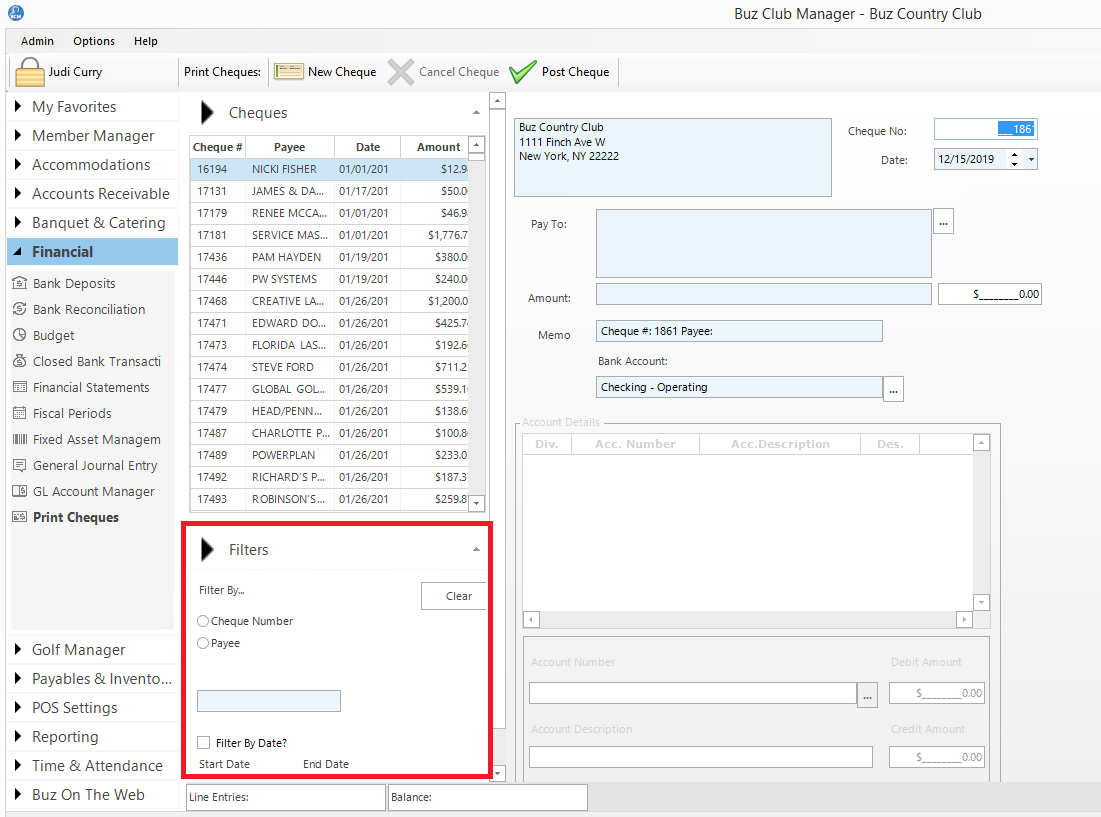The height and width of the screenshot is (817, 1101).
Task: Click the Pay To browse ellipsis button
Action: 943,222
